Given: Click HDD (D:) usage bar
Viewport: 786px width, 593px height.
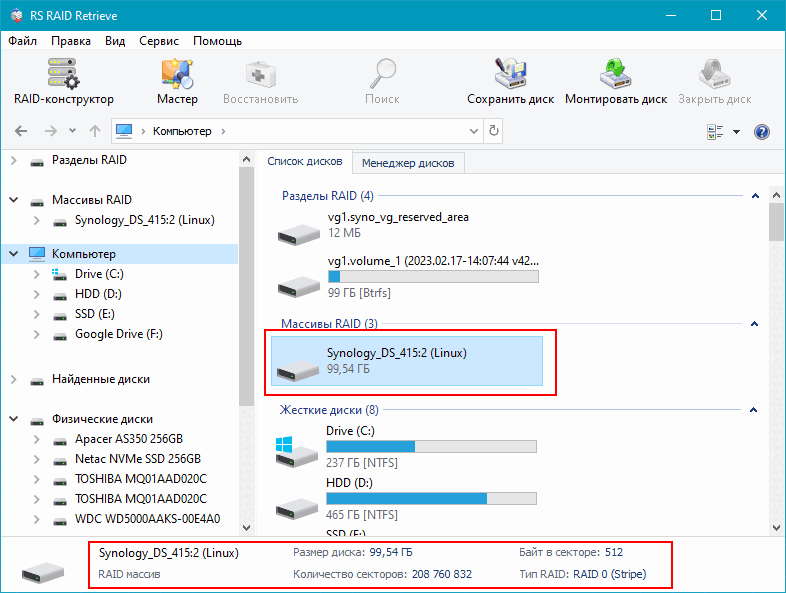Looking at the screenshot, I should coord(431,499).
